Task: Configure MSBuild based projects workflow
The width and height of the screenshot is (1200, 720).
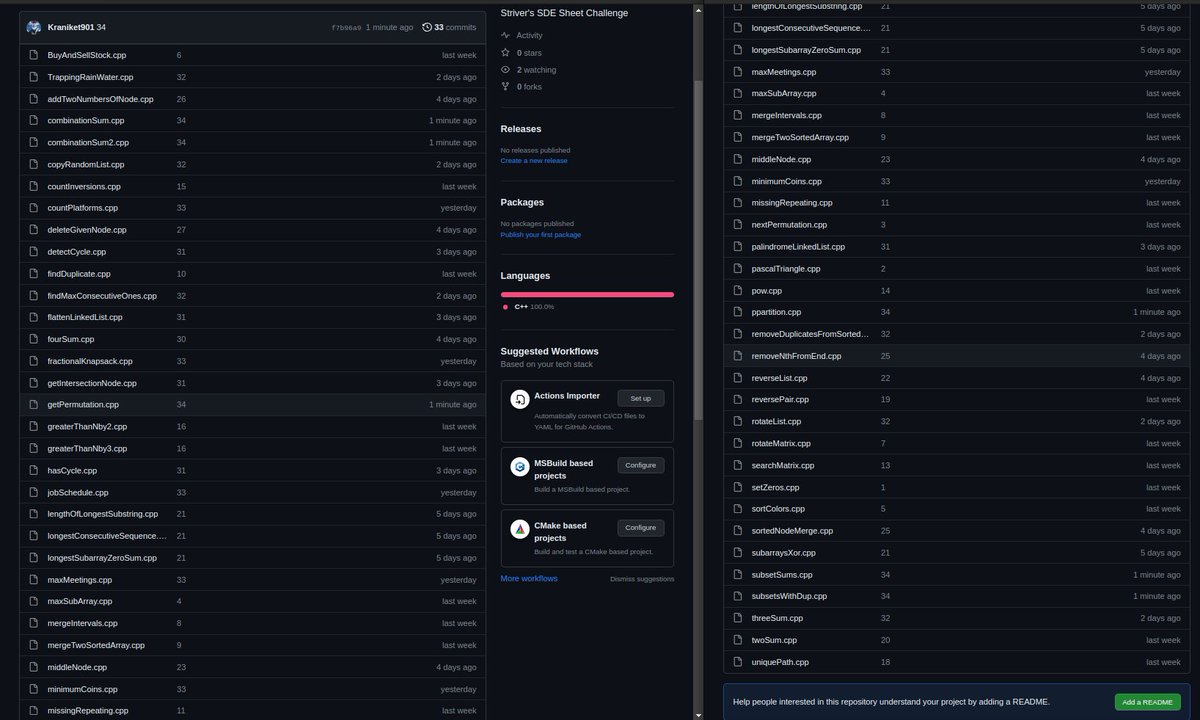Action: click(x=640, y=465)
